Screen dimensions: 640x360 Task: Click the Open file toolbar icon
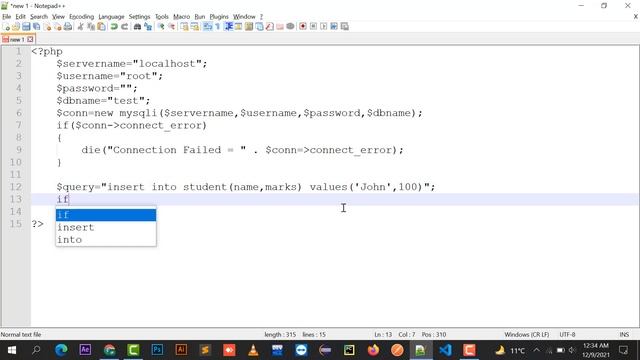pyautogui.click(x=16, y=27)
